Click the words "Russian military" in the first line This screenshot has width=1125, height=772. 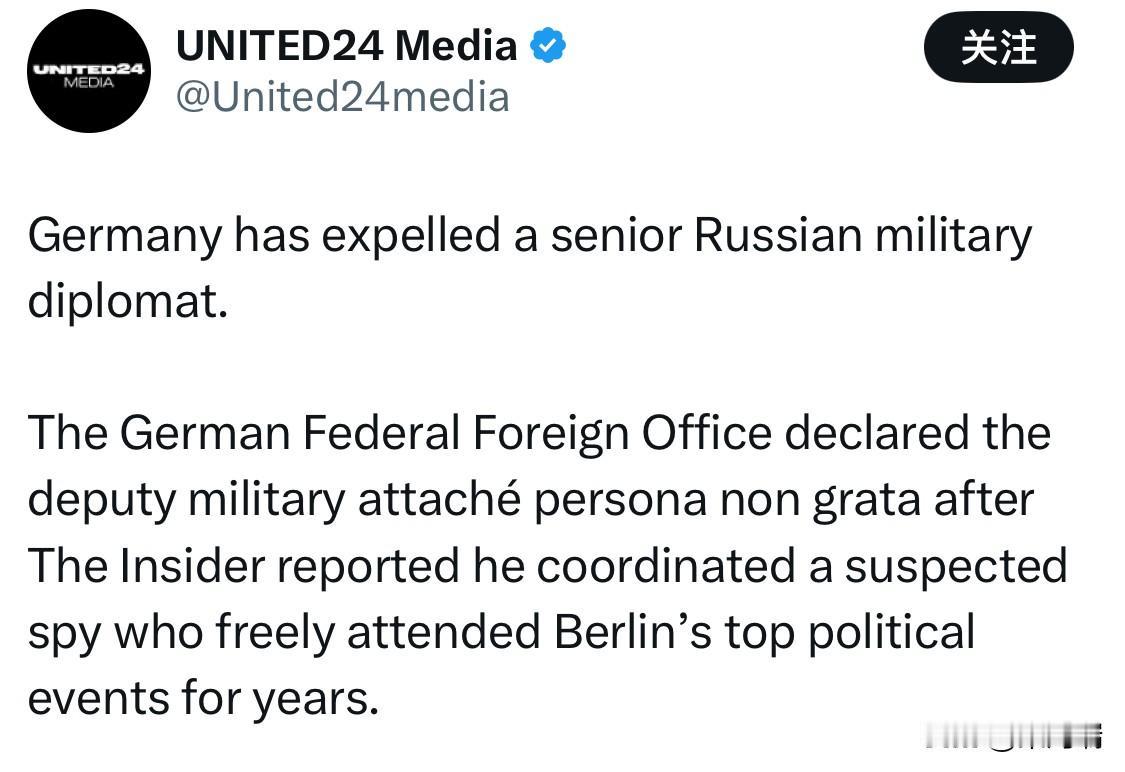point(862,236)
